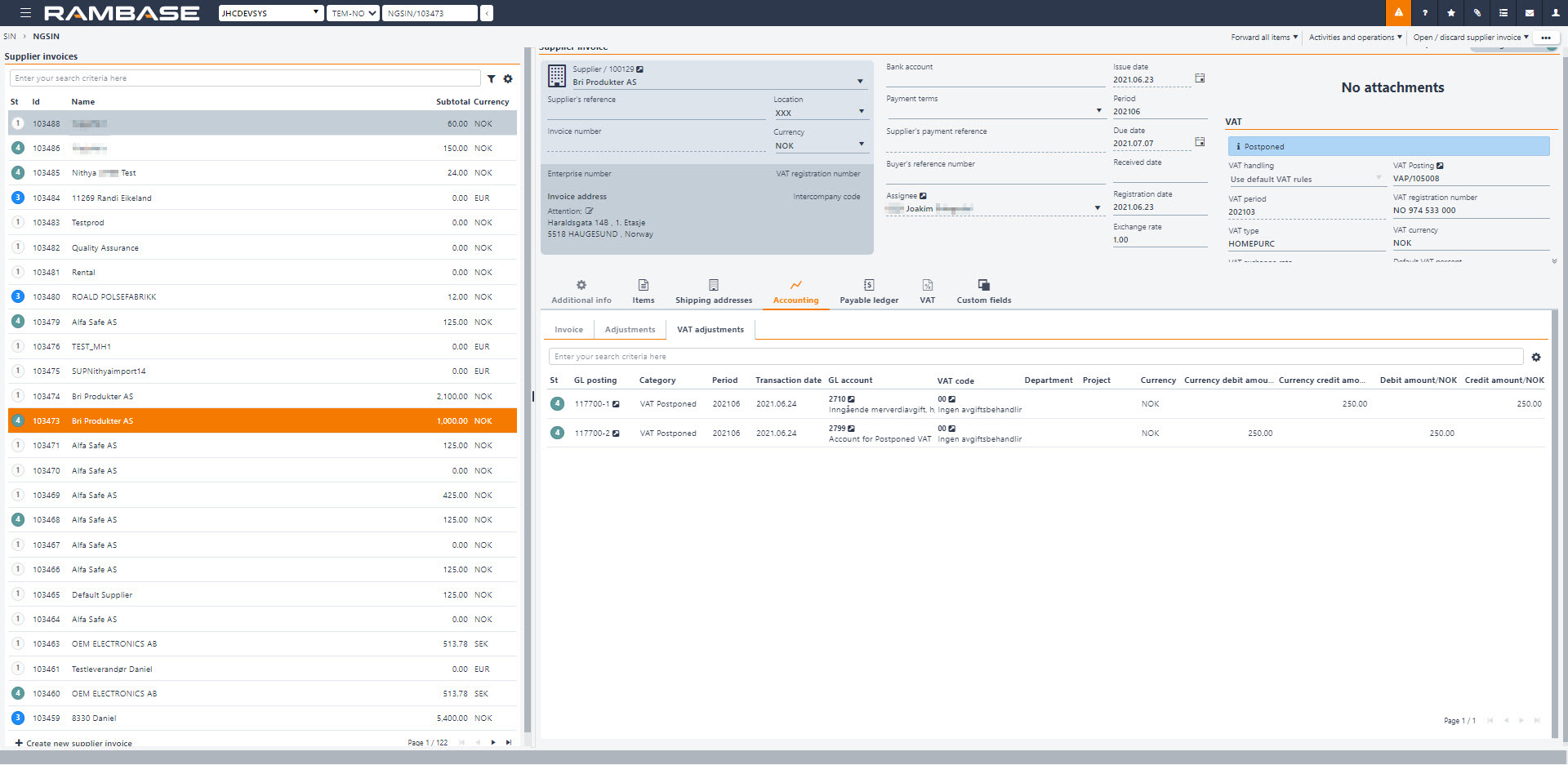Open the Issue date calendar picker
This screenshot has height=765, width=1568.
1200,78
